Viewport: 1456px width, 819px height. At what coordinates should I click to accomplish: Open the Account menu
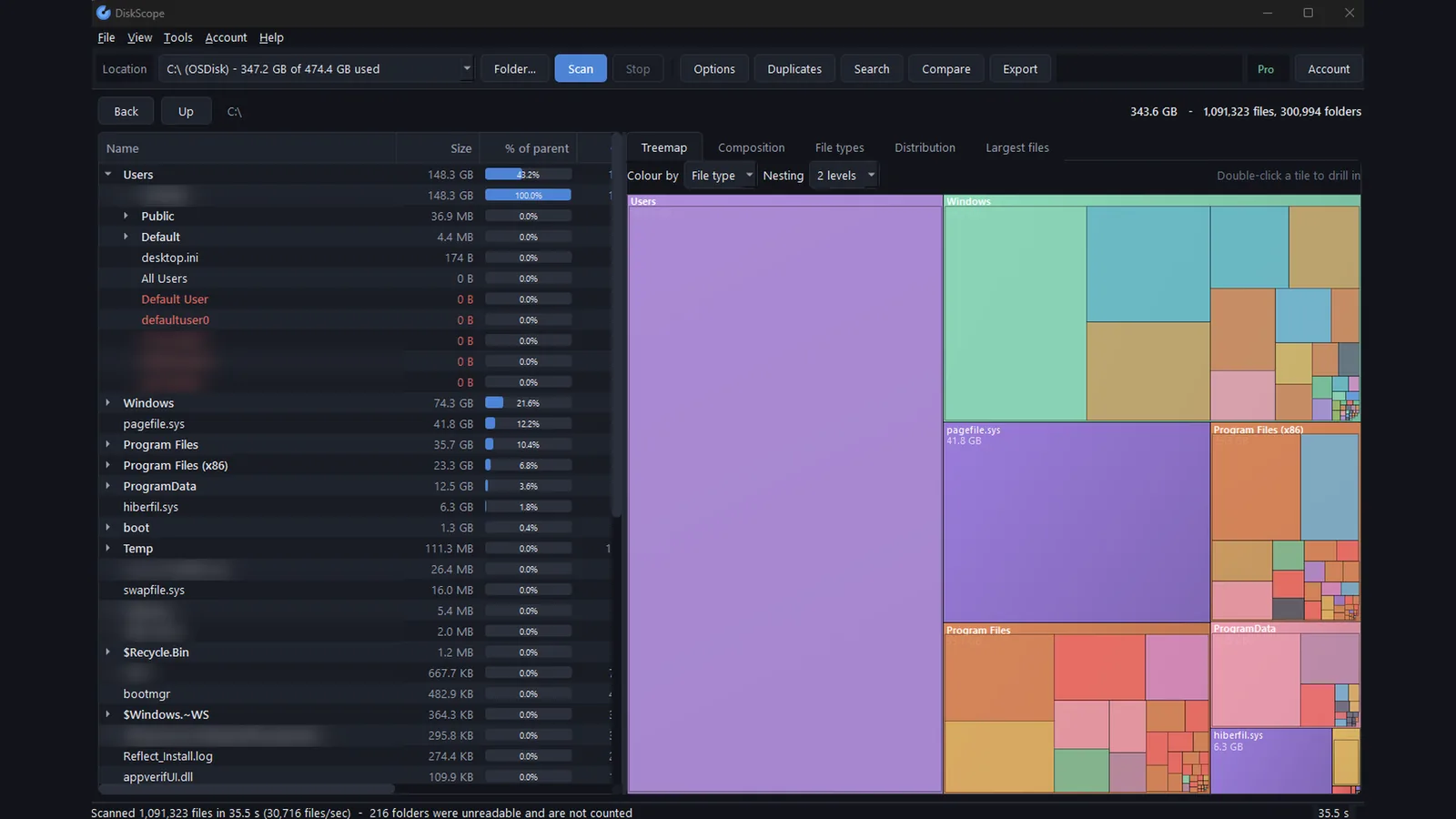point(226,37)
